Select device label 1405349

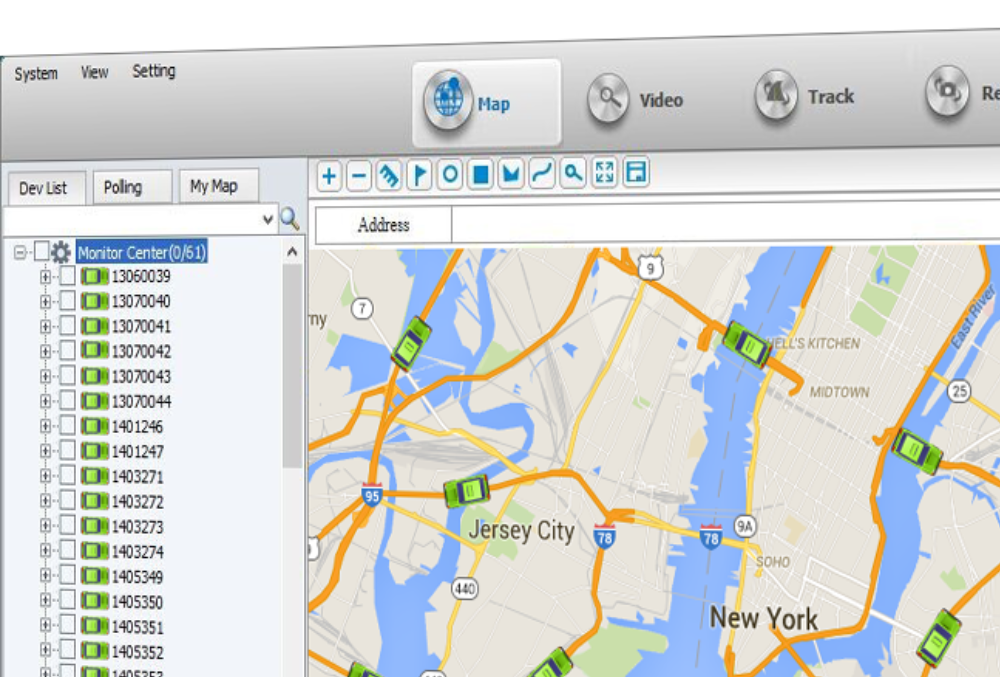[137, 577]
